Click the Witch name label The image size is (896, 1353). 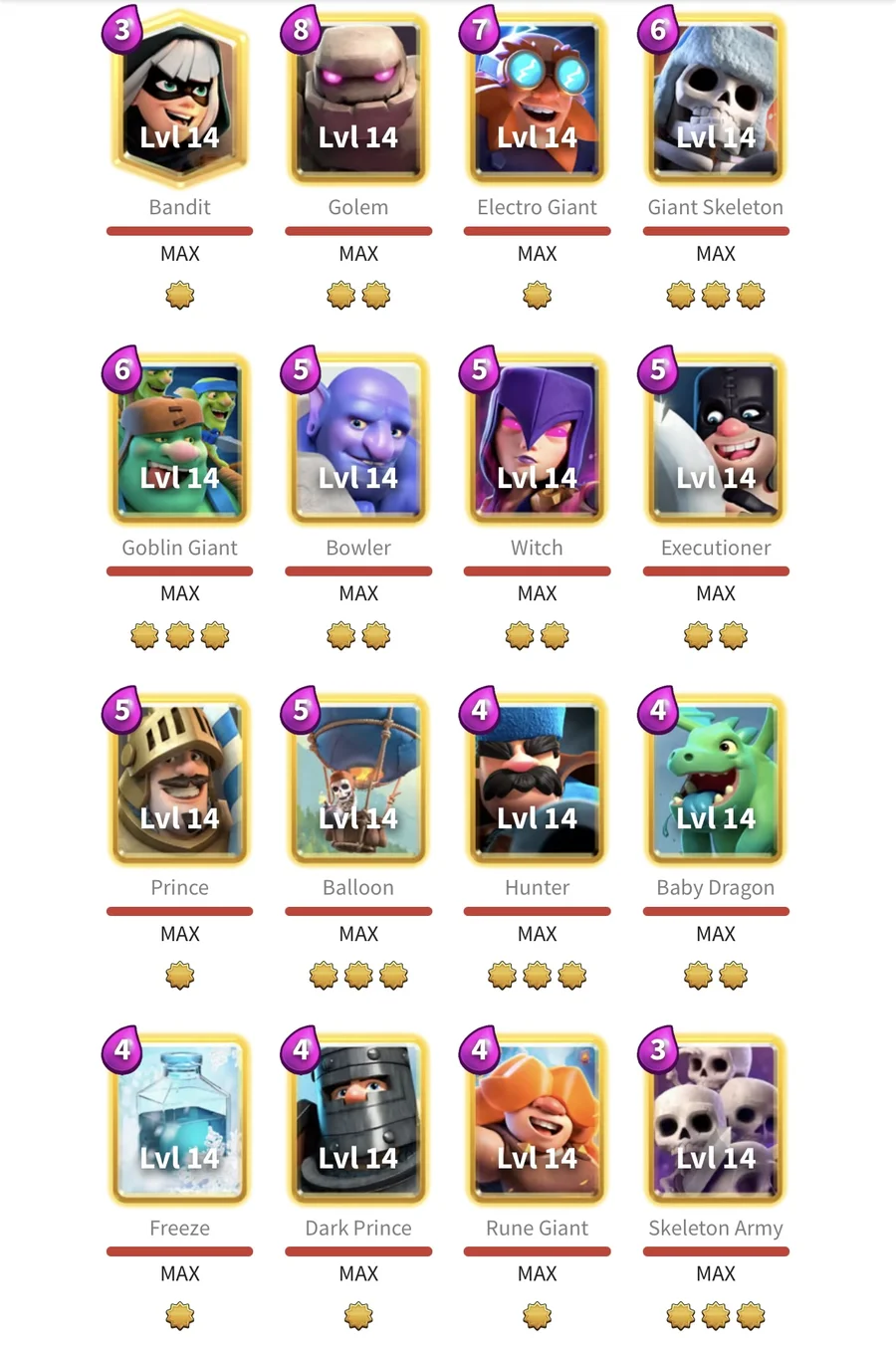coord(537,548)
